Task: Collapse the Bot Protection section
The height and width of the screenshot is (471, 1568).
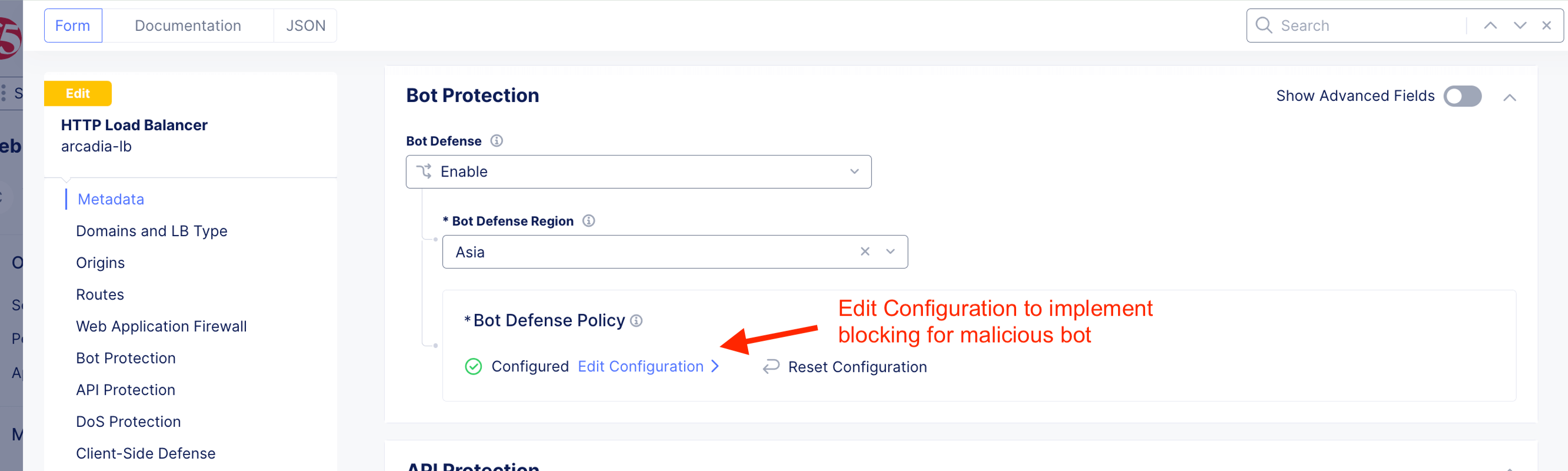Action: click(x=1510, y=98)
